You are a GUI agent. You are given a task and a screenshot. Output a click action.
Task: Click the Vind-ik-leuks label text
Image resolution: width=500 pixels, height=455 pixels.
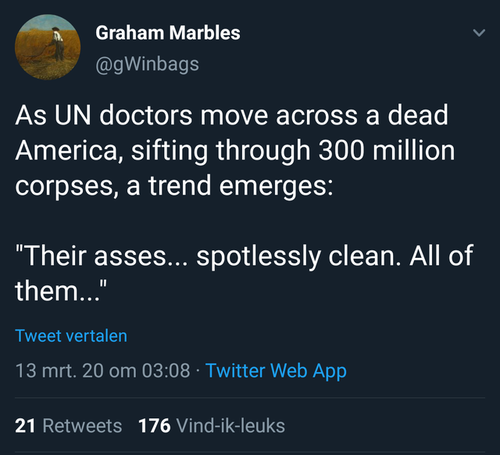click(x=231, y=426)
